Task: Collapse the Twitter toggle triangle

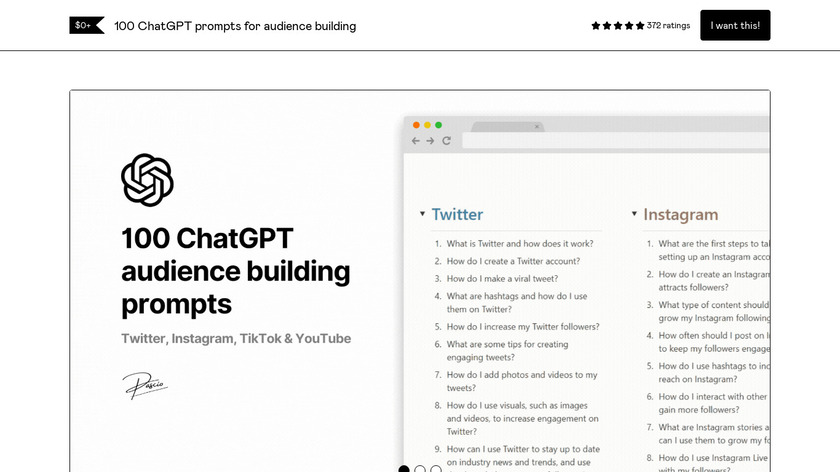Action: (422, 214)
